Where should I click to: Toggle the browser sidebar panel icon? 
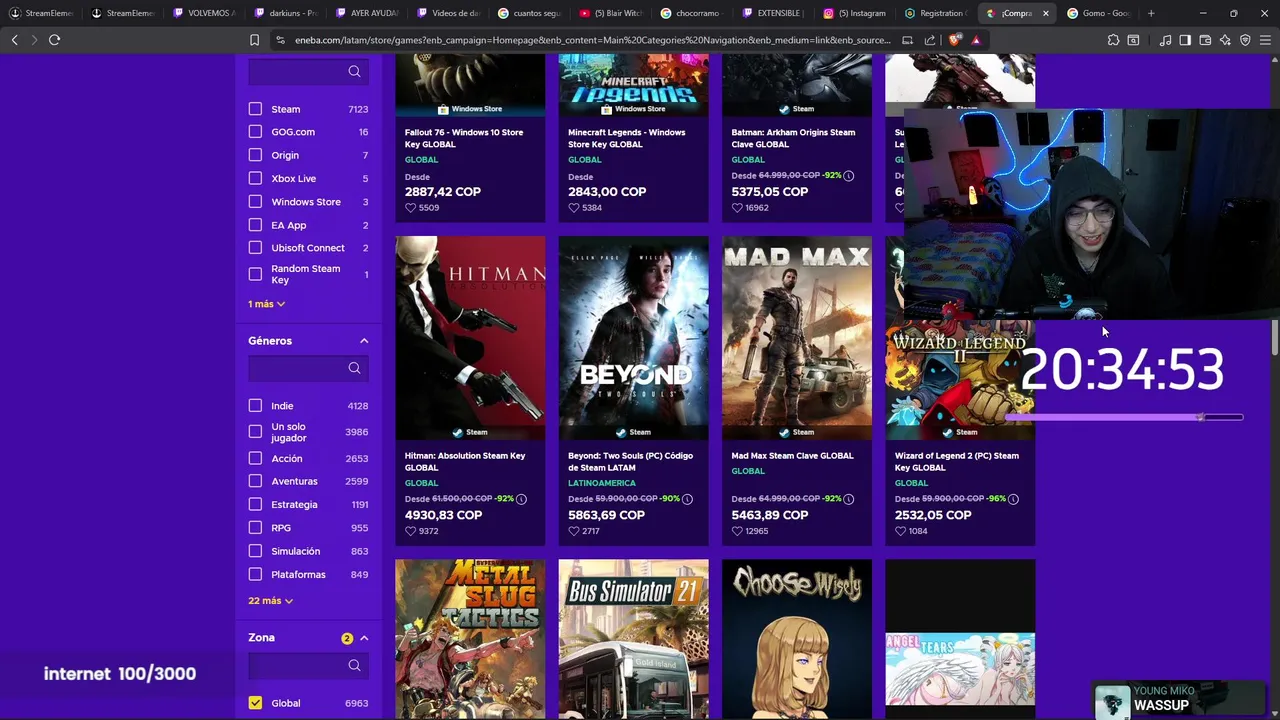[x=1185, y=40]
